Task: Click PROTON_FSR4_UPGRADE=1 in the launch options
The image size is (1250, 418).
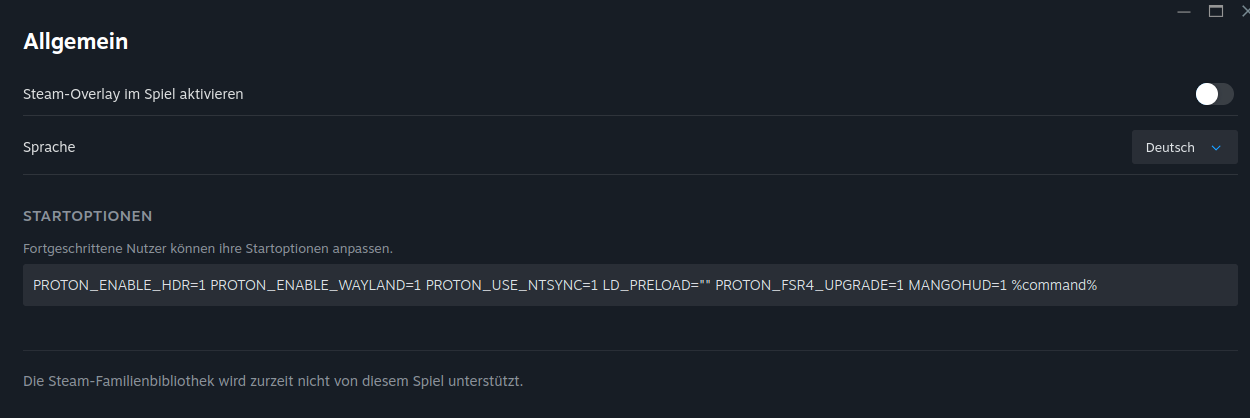Action: click(x=809, y=285)
